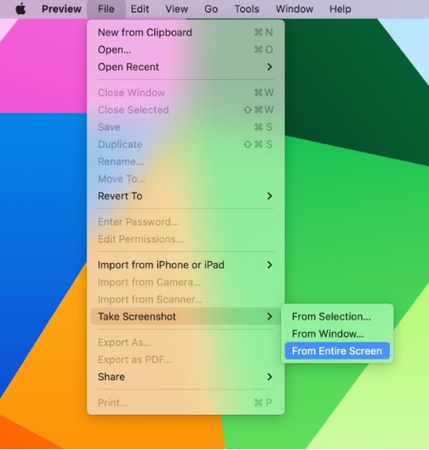Screen dimensions: 429x450
Task: Click the dimmed Duplicate item
Action: coord(186,144)
